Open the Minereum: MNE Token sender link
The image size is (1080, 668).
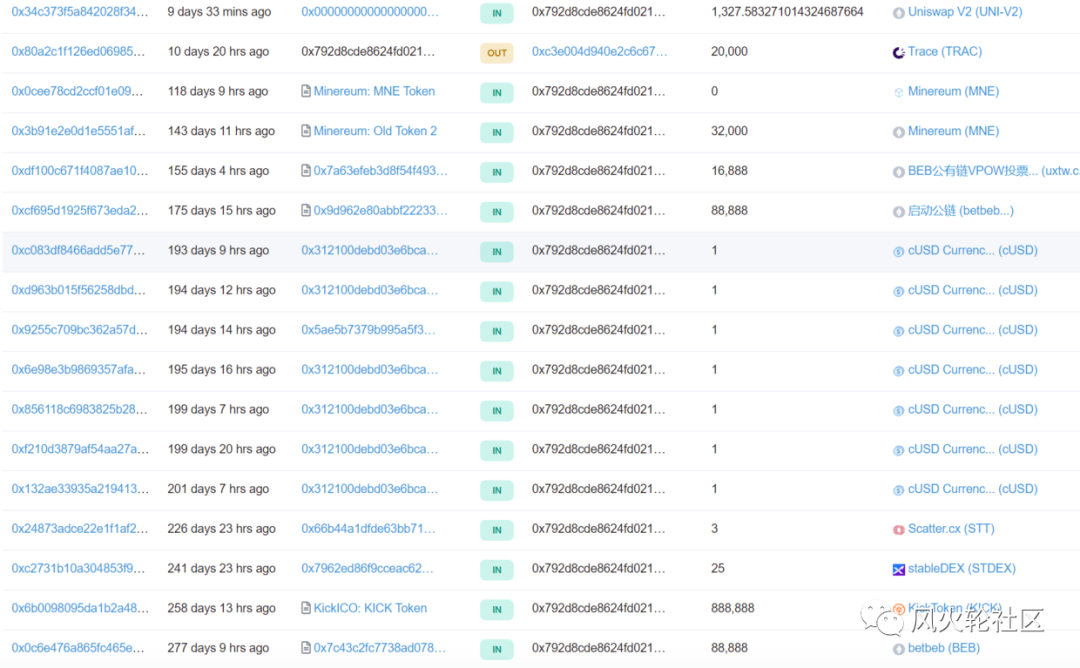[374, 91]
